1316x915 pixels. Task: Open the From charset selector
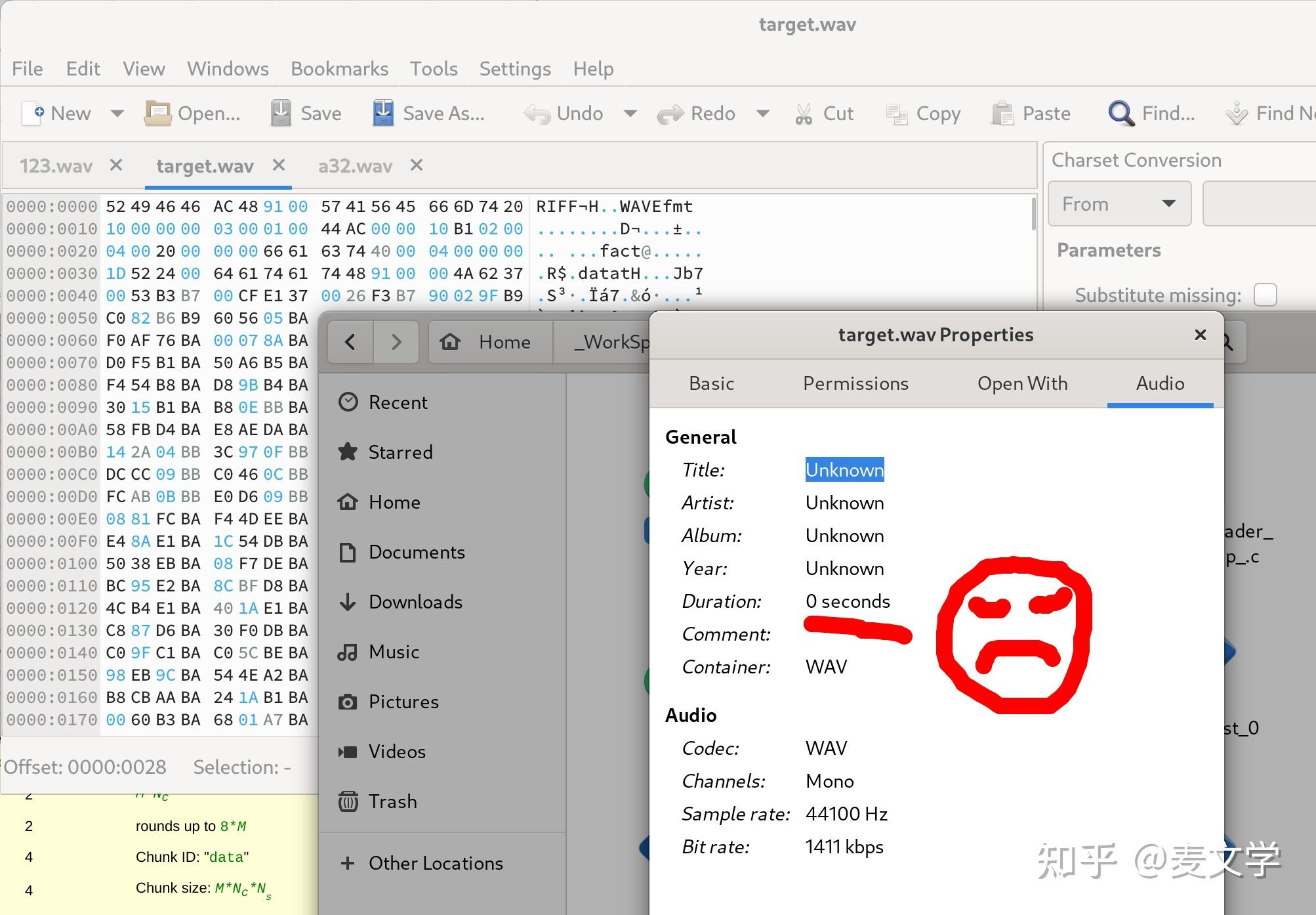pos(1119,203)
